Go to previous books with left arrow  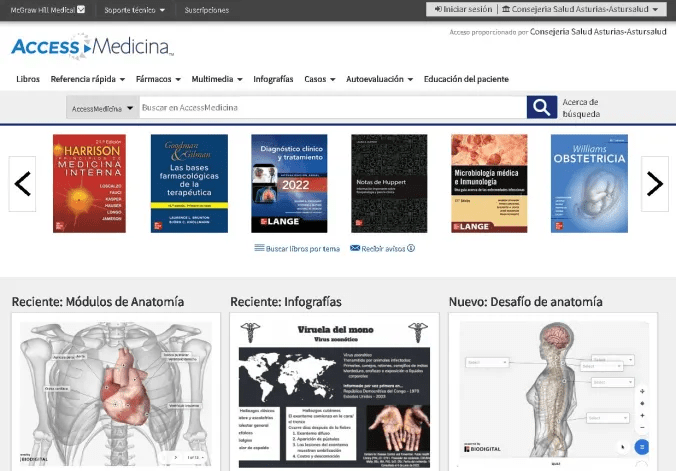click(x=22, y=184)
